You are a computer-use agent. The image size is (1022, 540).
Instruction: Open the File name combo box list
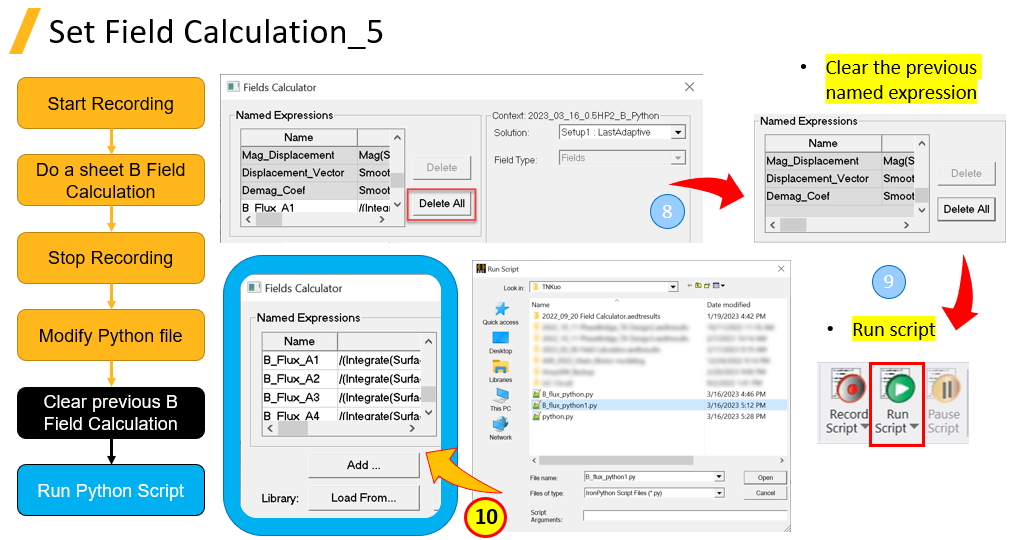click(x=719, y=477)
